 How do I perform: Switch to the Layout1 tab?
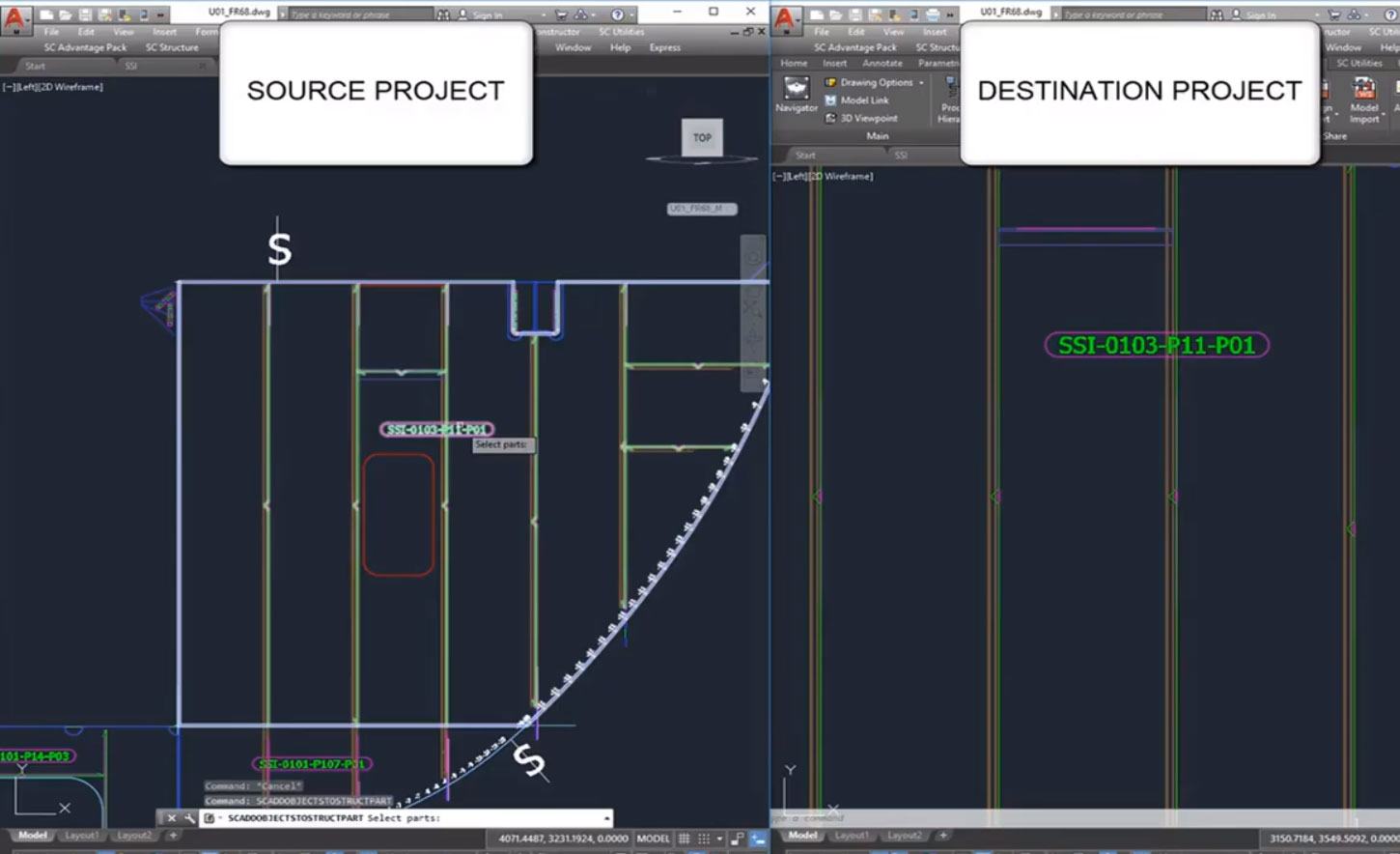82,835
